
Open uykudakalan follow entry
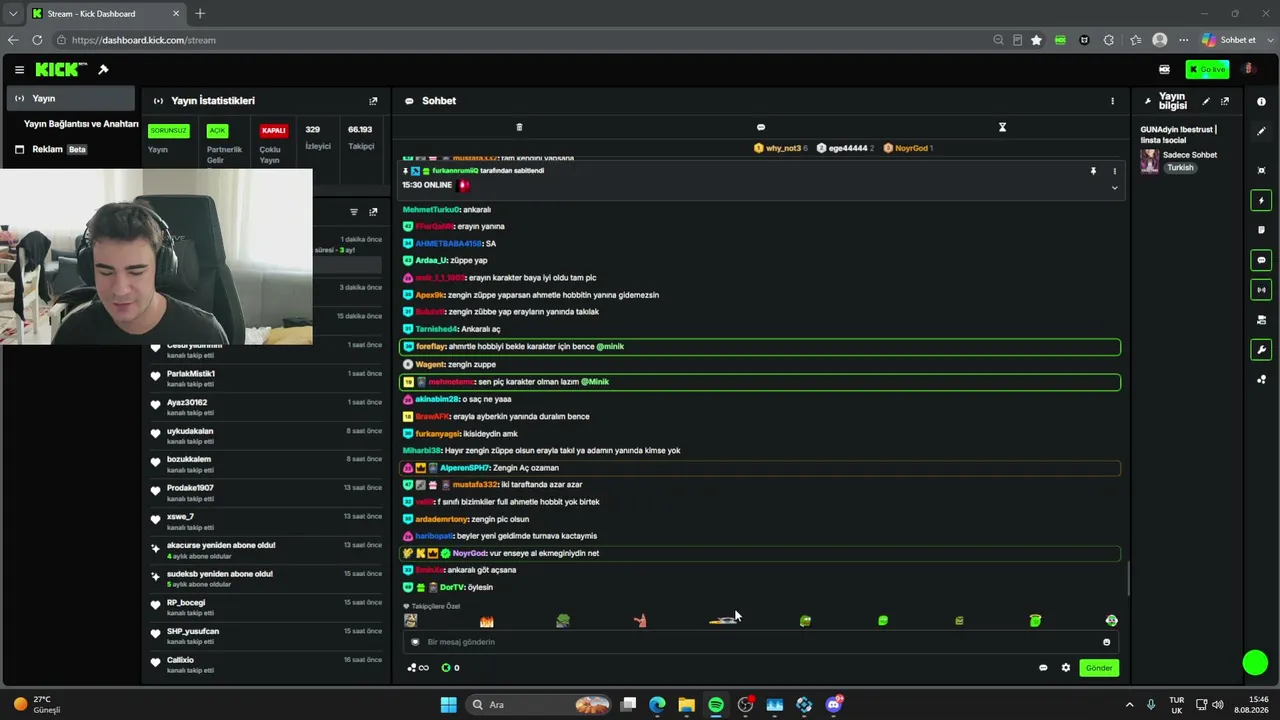point(266,435)
